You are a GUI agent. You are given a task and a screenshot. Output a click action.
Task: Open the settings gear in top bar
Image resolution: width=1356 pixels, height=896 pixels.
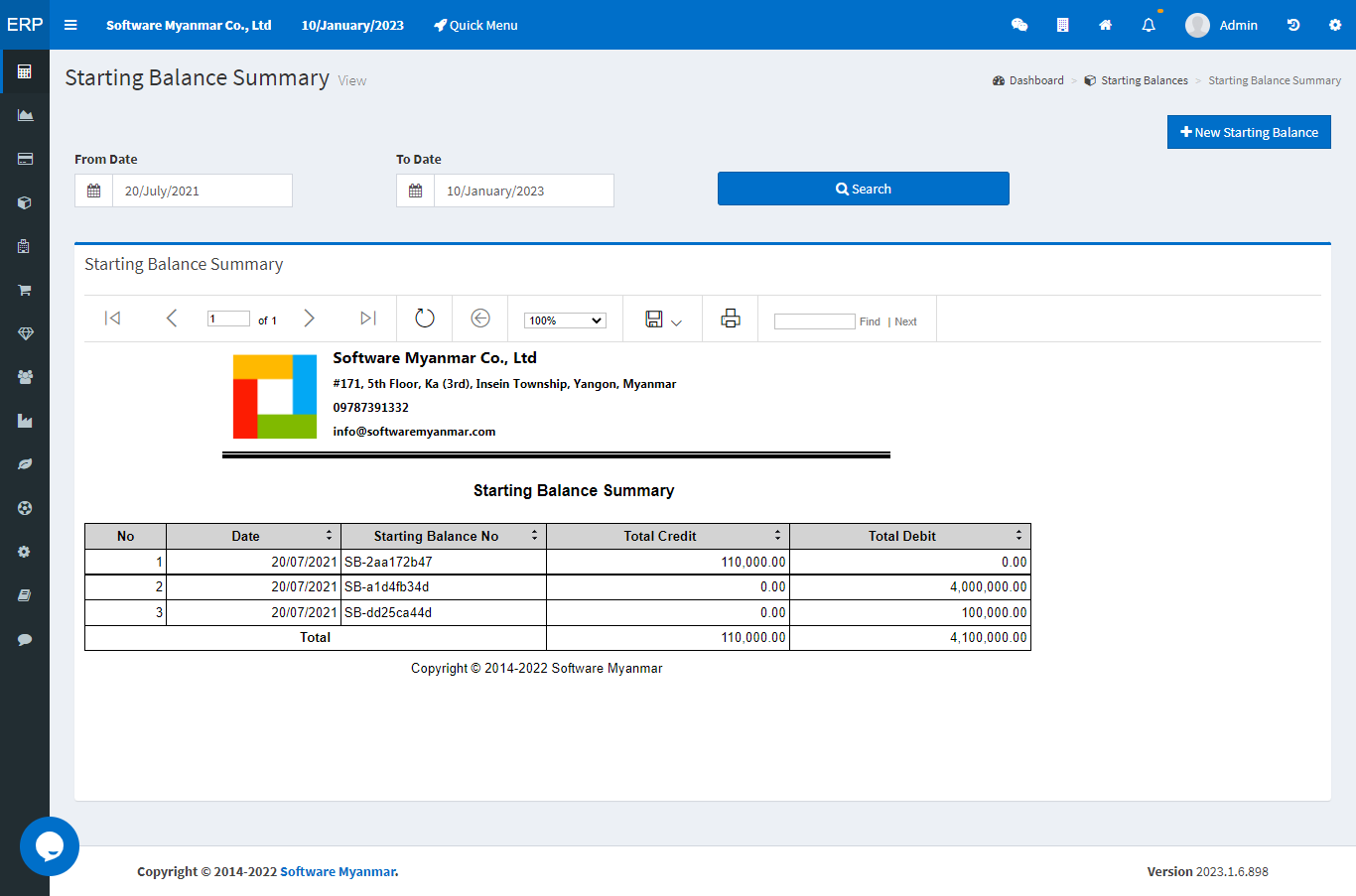(1335, 25)
